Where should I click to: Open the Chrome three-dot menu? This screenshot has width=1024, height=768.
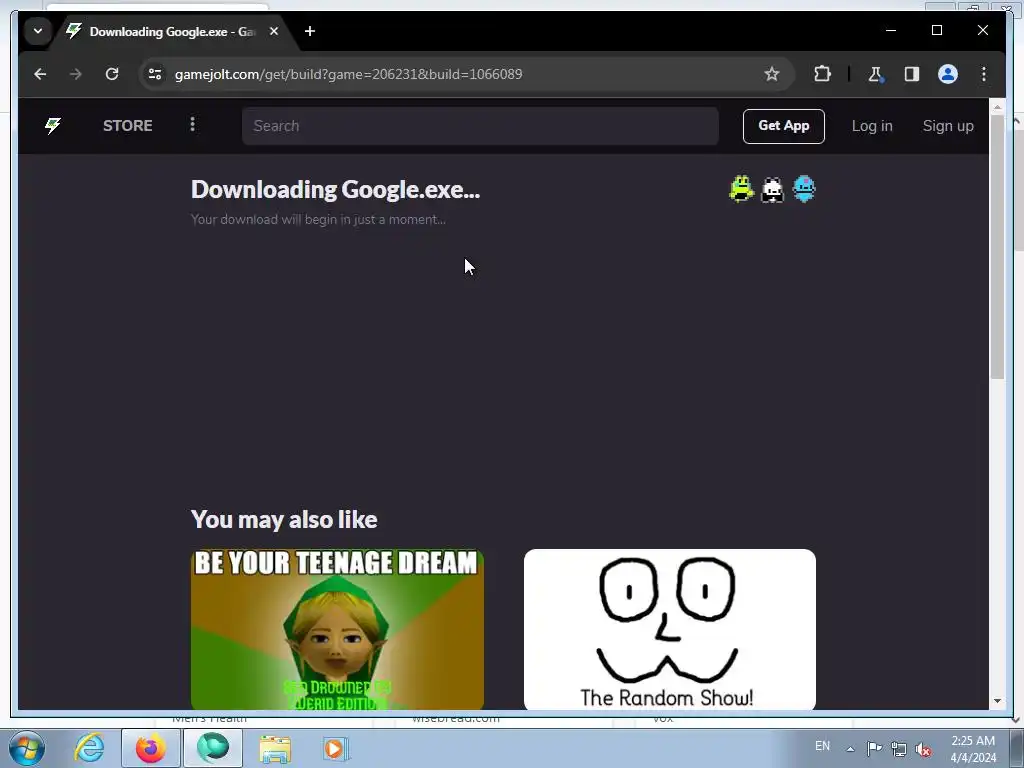[x=984, y=74]
